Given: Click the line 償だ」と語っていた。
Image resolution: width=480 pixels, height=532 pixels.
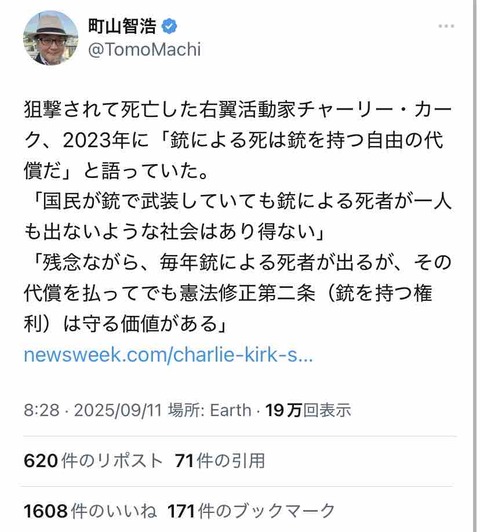Looking at the screenshot, I should [x=116, y=171].
